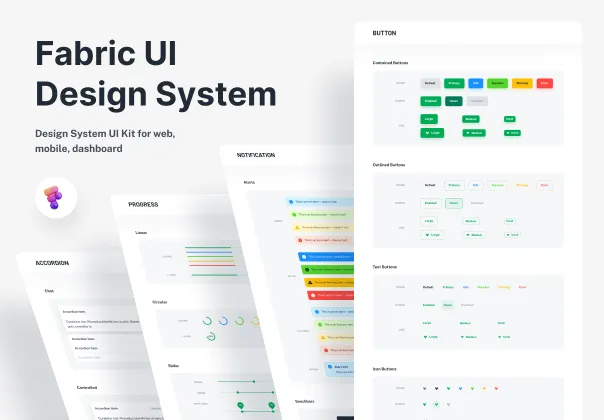Click the text-style blue Info button
Image resolution: width=604 pixels, height=420 pixels.
tap(466, 287)
